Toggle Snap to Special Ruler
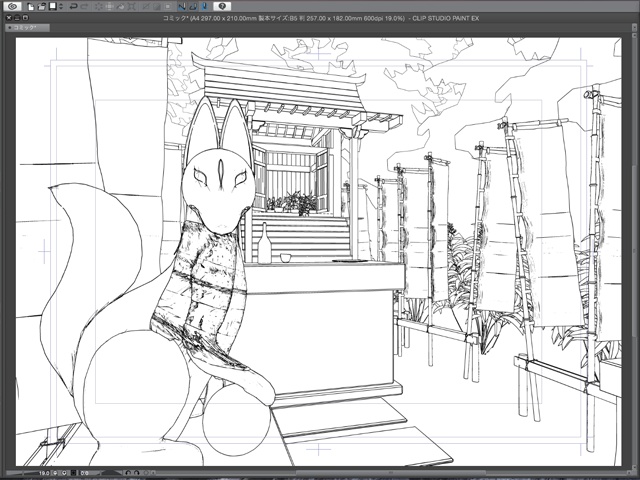This screenshot has width=640, height=480. point(193,6)
